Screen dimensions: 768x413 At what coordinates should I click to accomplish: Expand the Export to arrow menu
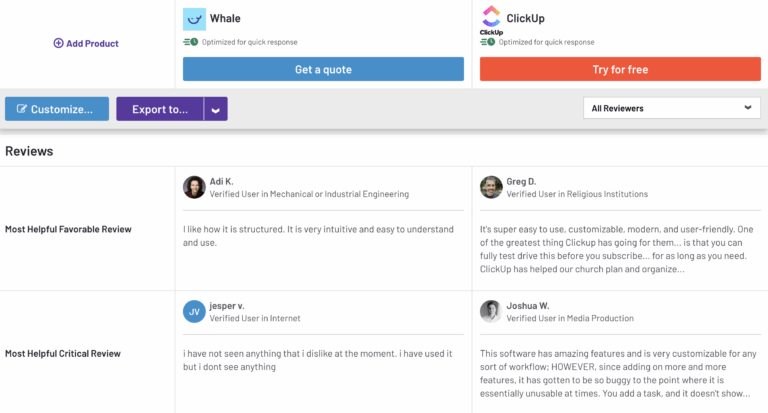(x=216, y=109)
